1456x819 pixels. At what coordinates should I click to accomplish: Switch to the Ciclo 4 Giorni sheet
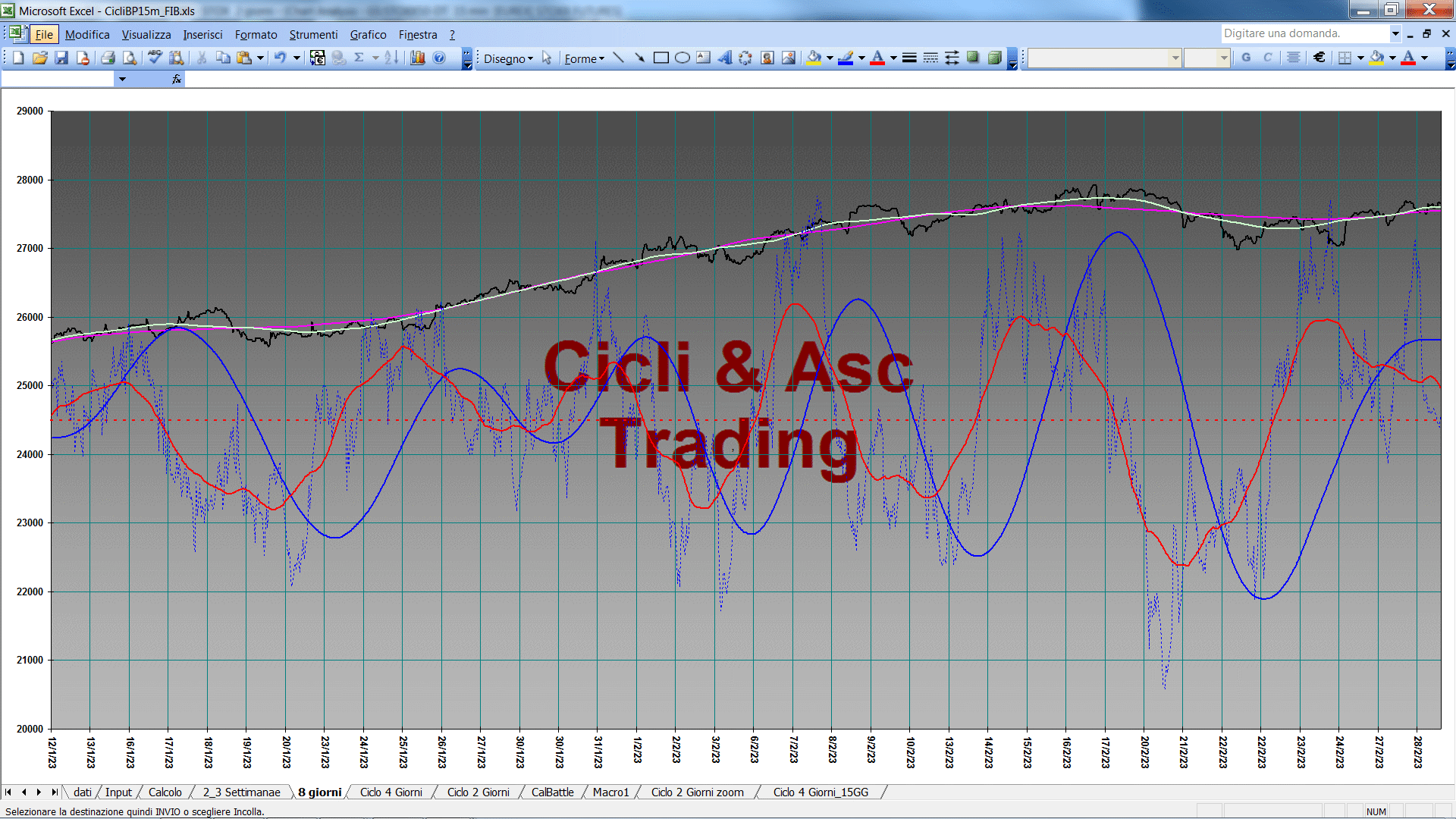(391, 792)
